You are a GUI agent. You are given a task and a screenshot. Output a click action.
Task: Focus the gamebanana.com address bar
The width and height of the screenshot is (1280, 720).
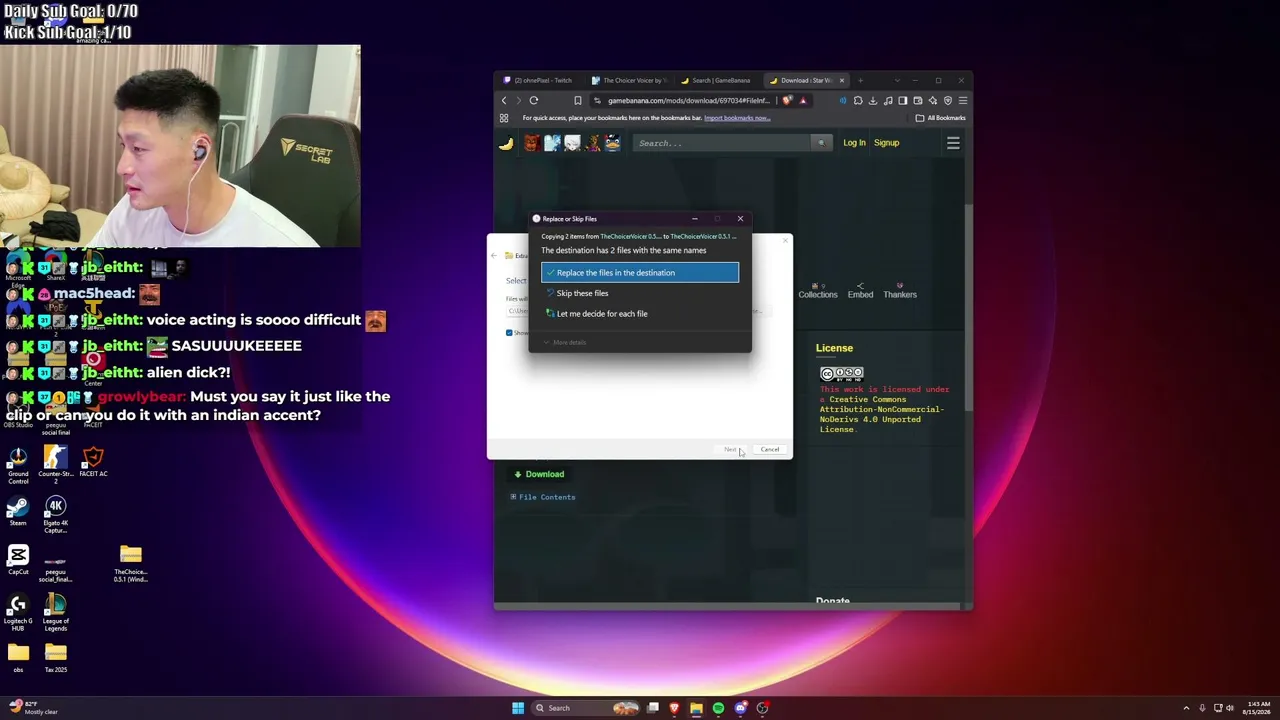(x=689, y=100)
